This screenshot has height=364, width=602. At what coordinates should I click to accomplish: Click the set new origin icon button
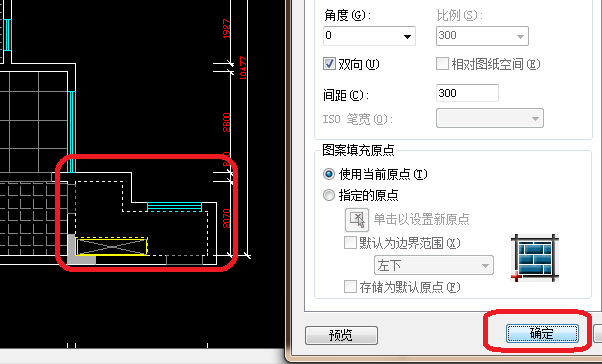(x=357, y=220)
